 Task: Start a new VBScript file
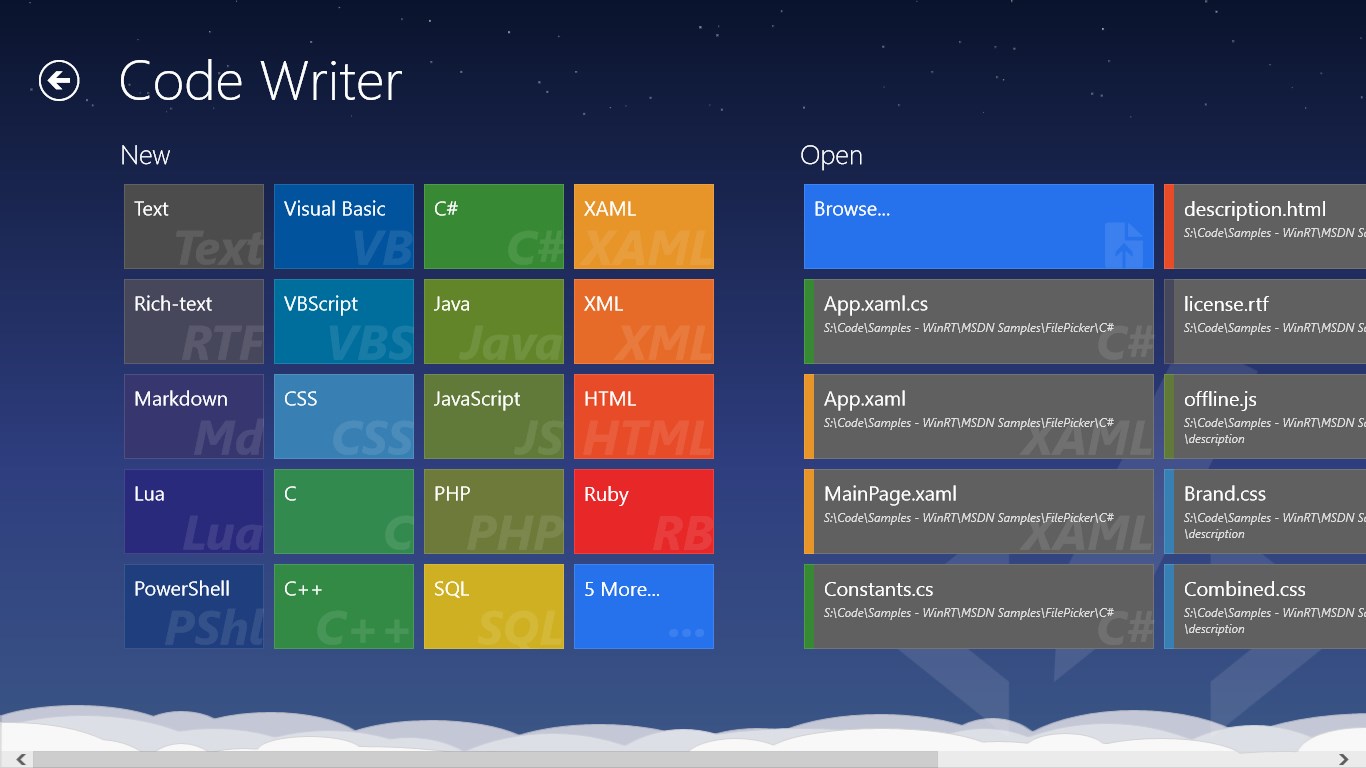tap(344, 321)
